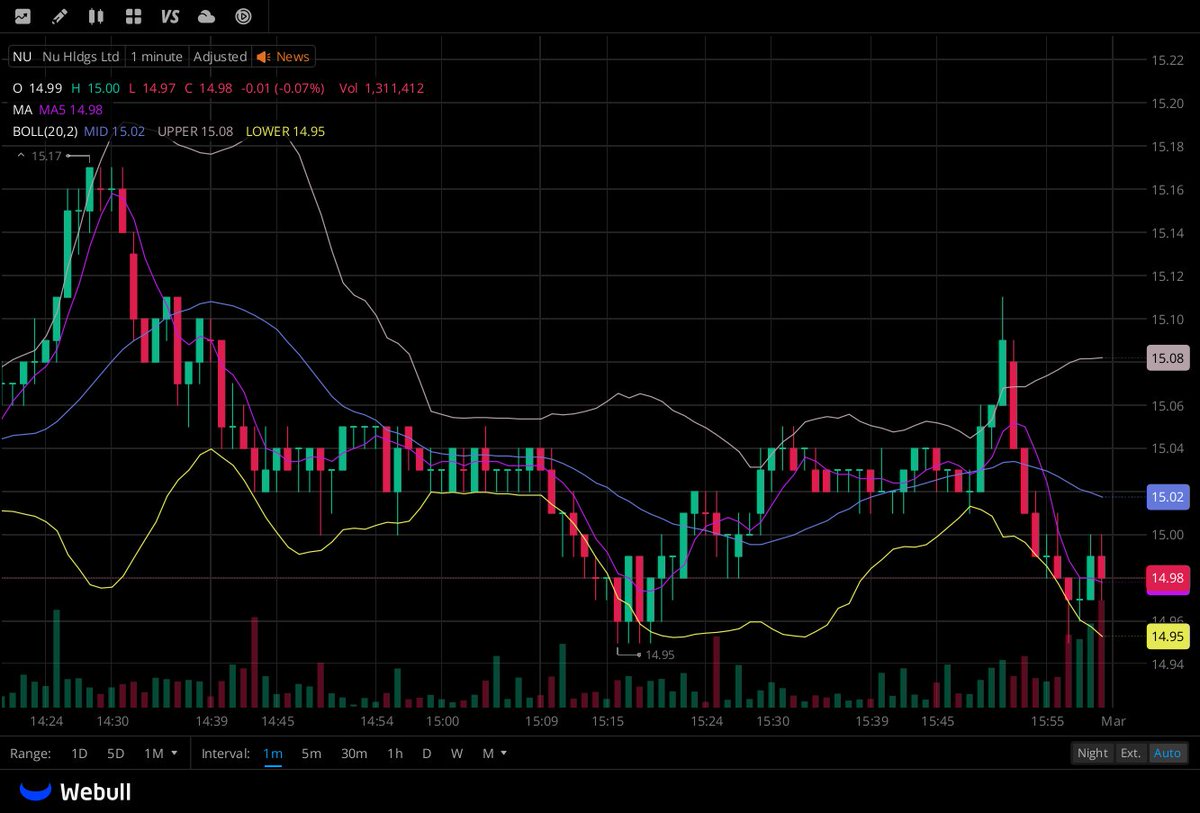
Task: Select the W weekly interval
Action: (x=457, y=753)
